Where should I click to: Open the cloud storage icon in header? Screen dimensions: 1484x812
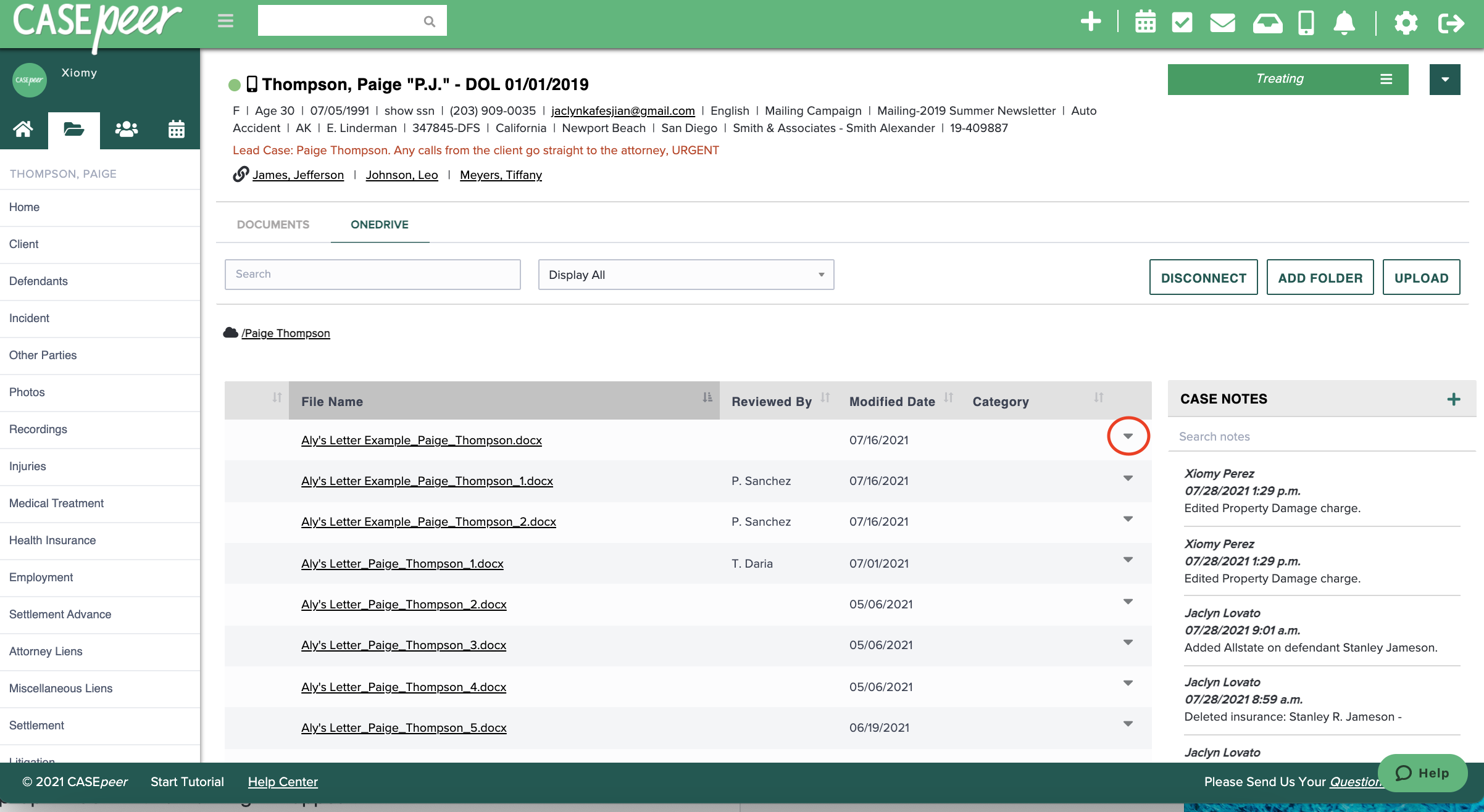point(1267,22)
